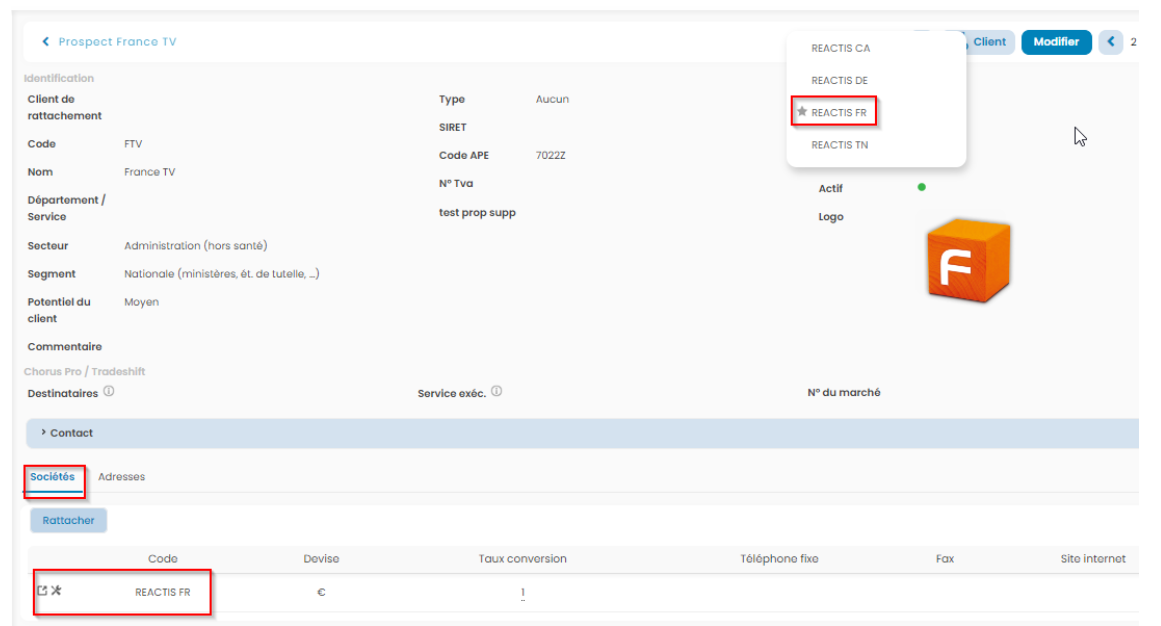Expand the Contact section
Screen dimensions: 1161x626
pos(68,433)
